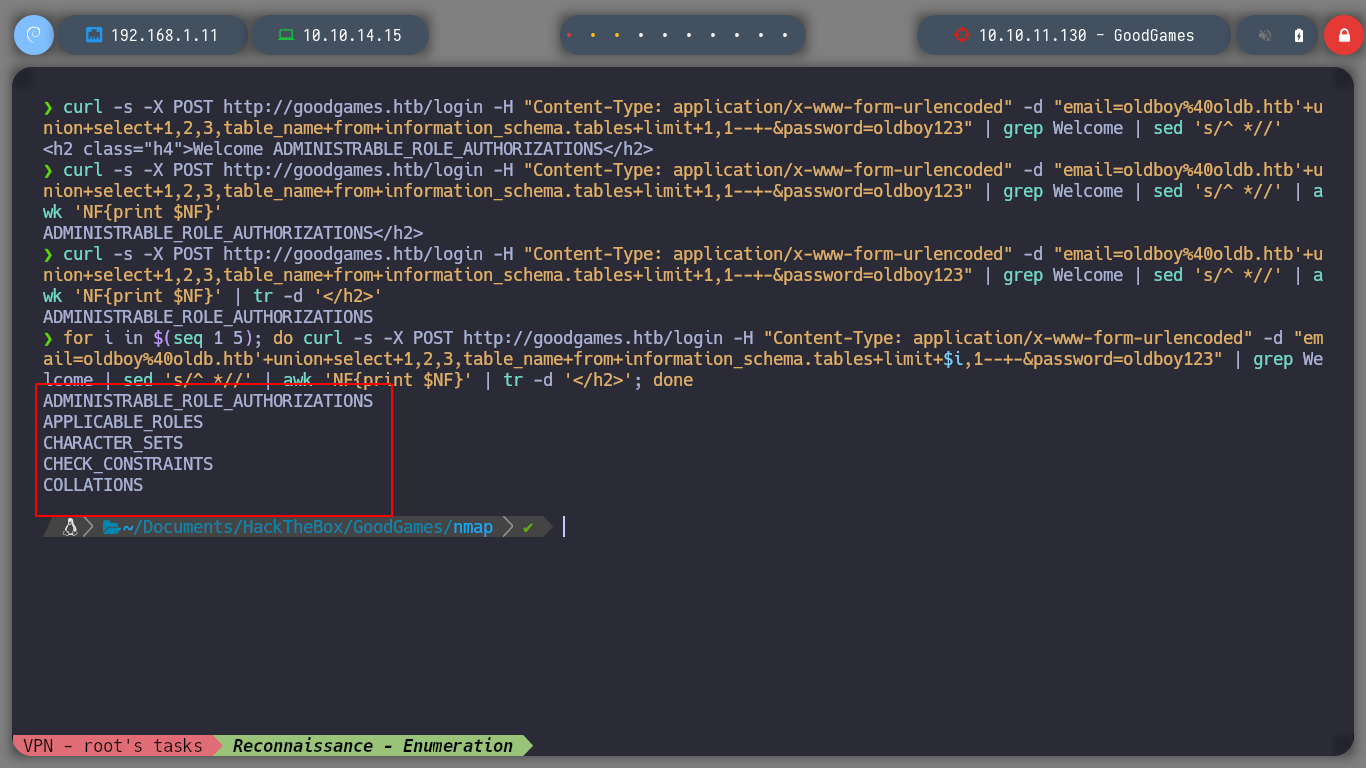Open the red lock power button

pos(1344,35)
